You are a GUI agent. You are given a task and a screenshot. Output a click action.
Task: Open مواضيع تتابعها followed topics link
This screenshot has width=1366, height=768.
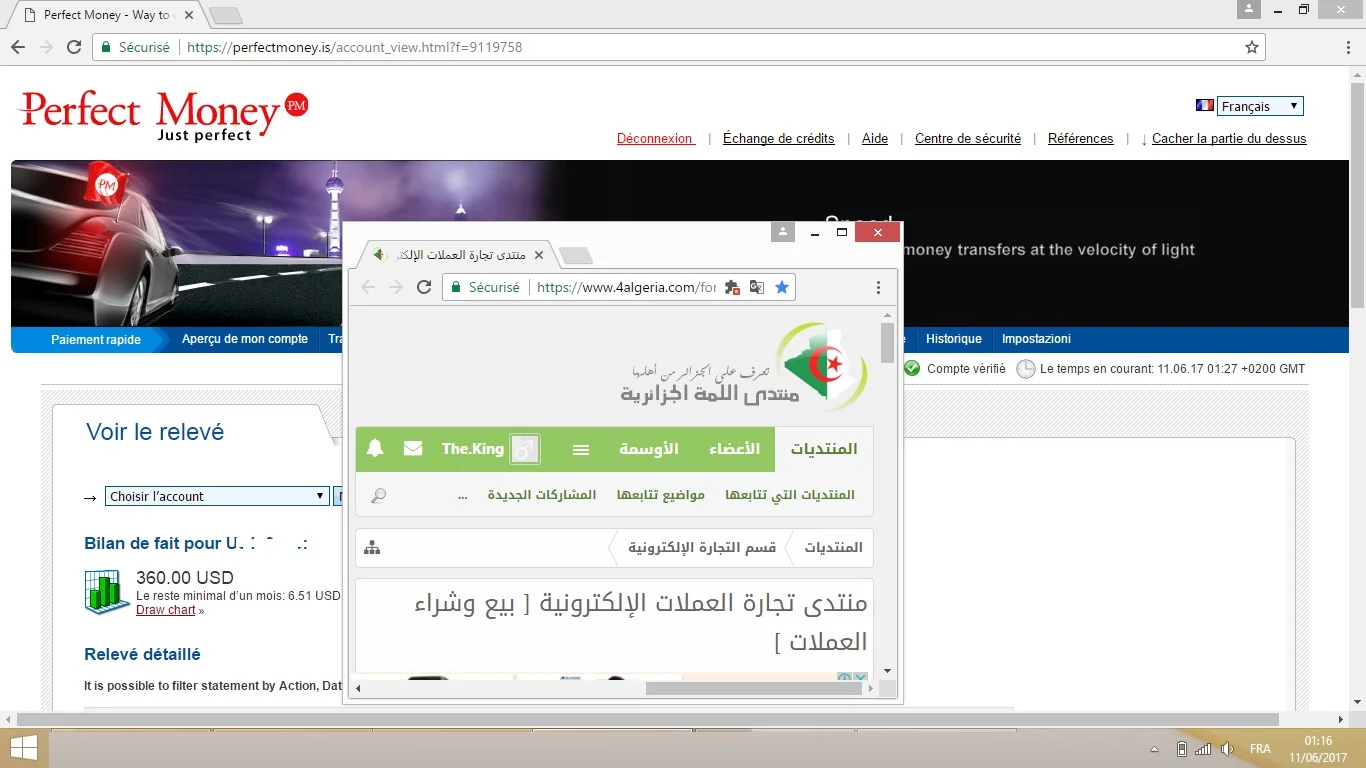[661, 495]
